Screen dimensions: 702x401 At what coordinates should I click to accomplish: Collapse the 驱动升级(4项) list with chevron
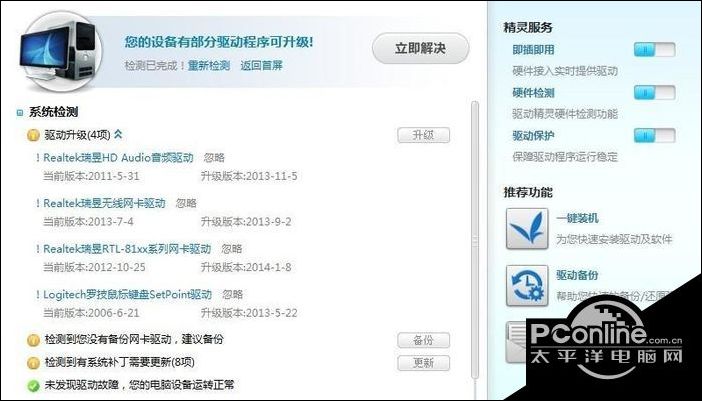pyautogui.click(x=118, y=133)
